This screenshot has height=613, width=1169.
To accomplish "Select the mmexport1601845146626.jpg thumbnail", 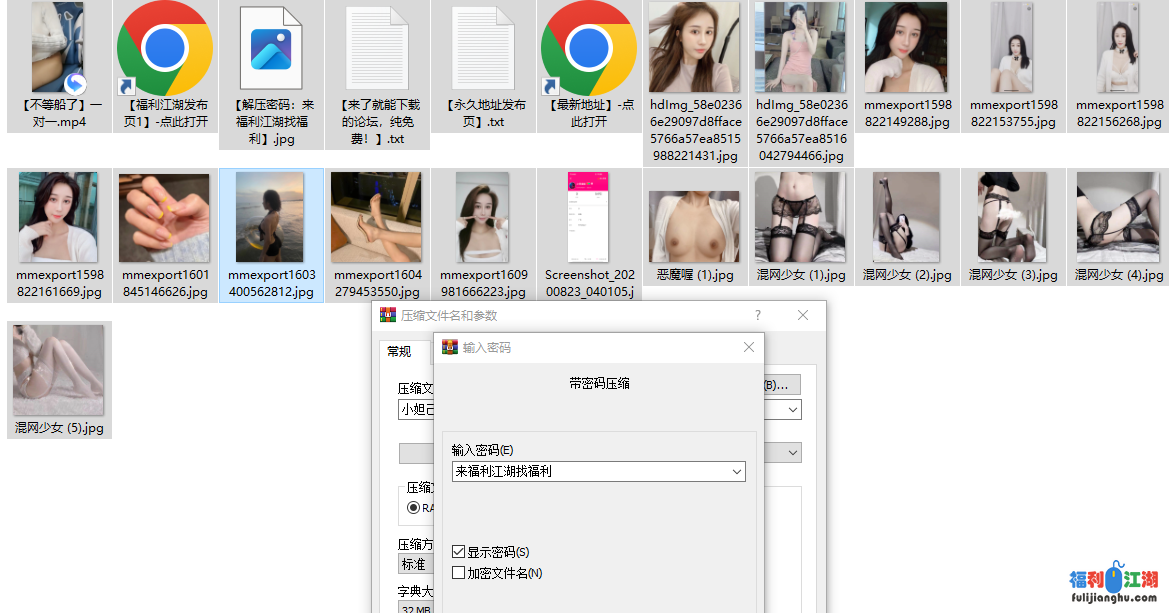I will coord(164,216).
